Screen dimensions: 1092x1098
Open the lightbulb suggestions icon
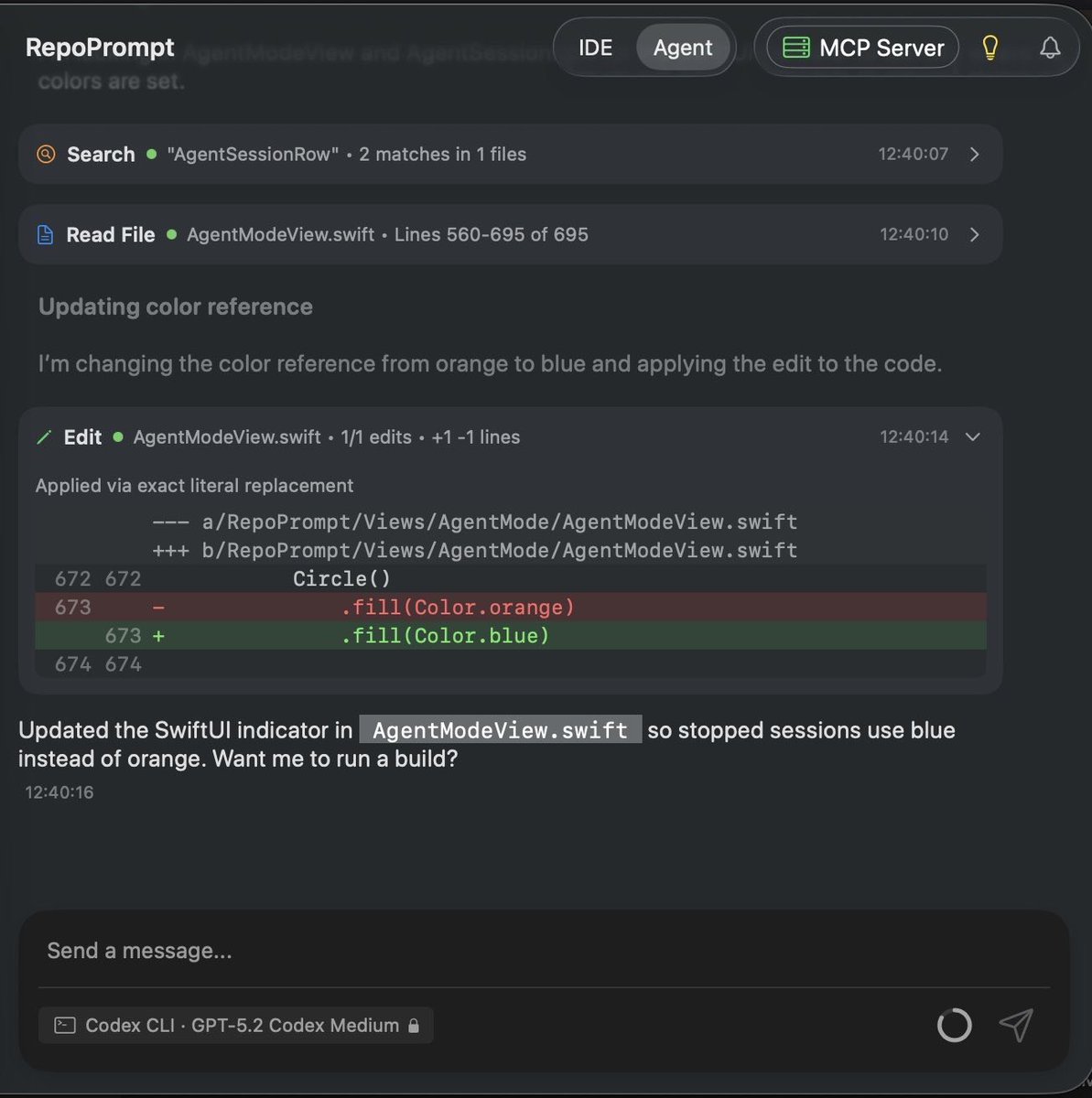pyautogui.click(x=990, y=47)
